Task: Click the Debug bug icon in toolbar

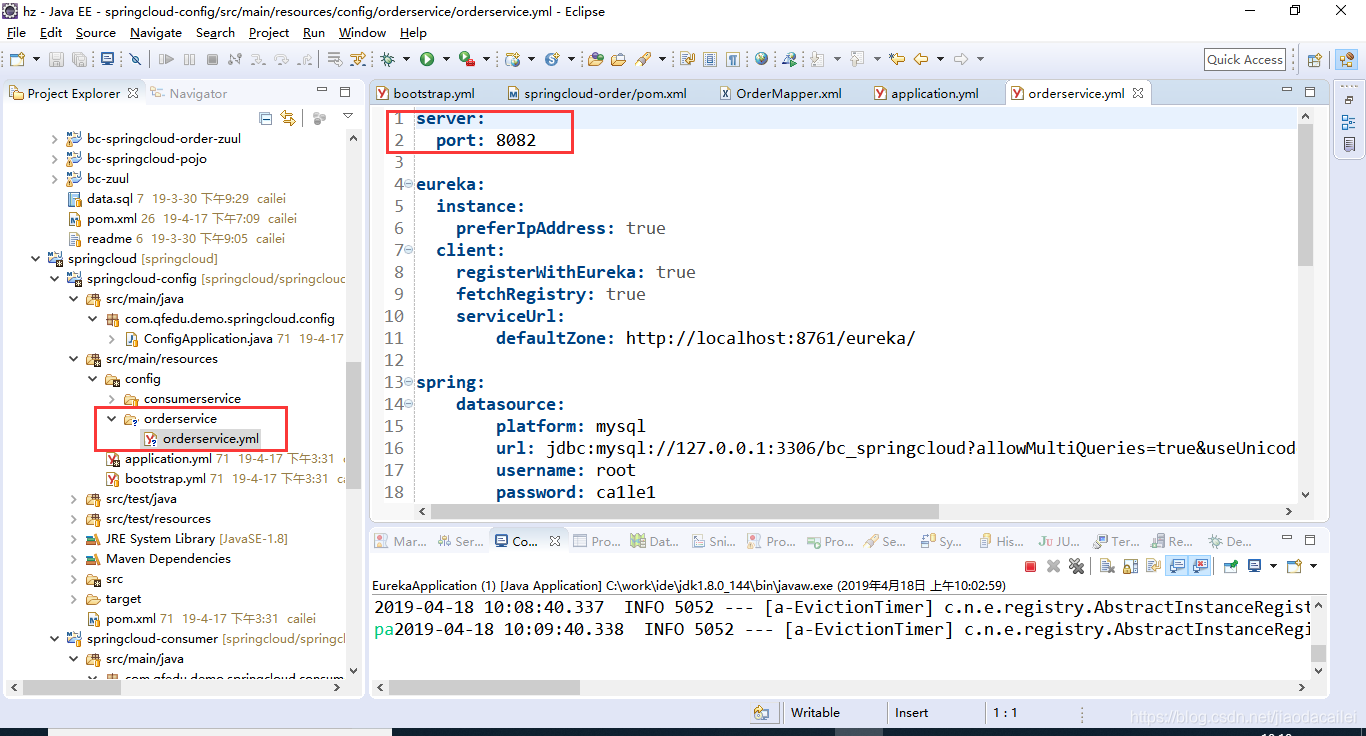Action: pos(387,60)
